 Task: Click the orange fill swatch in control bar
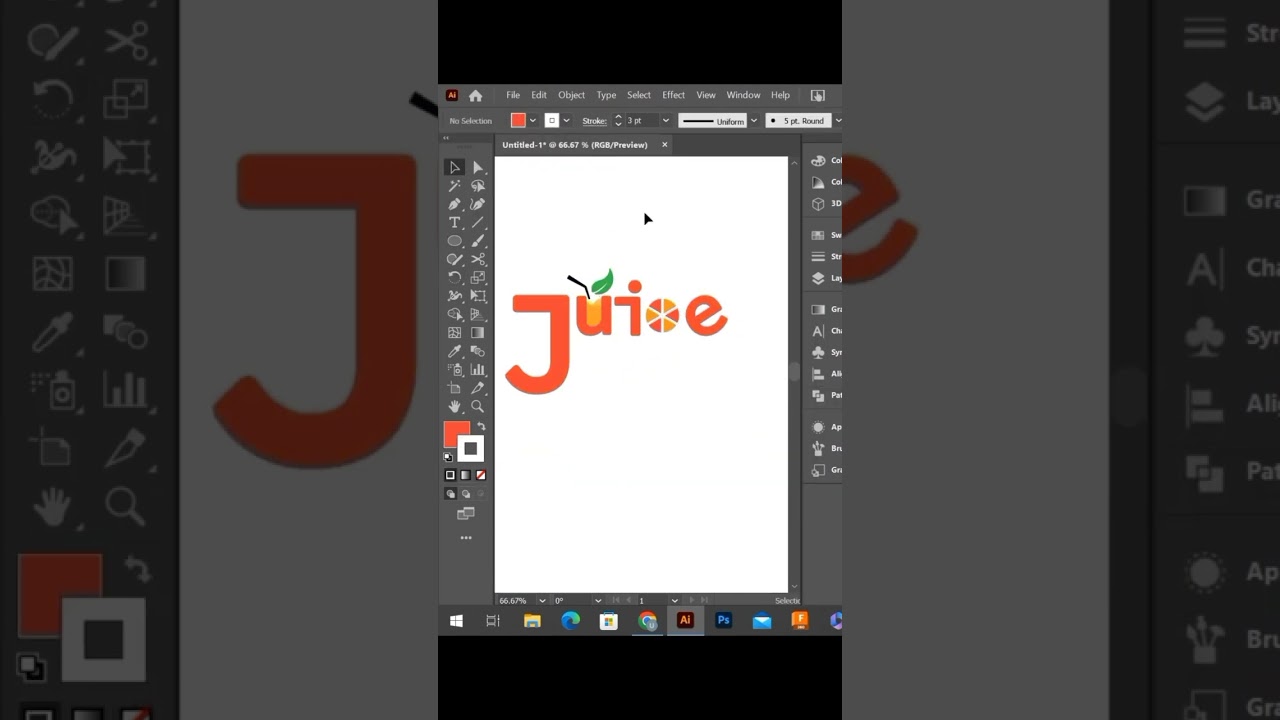point(518,121)
